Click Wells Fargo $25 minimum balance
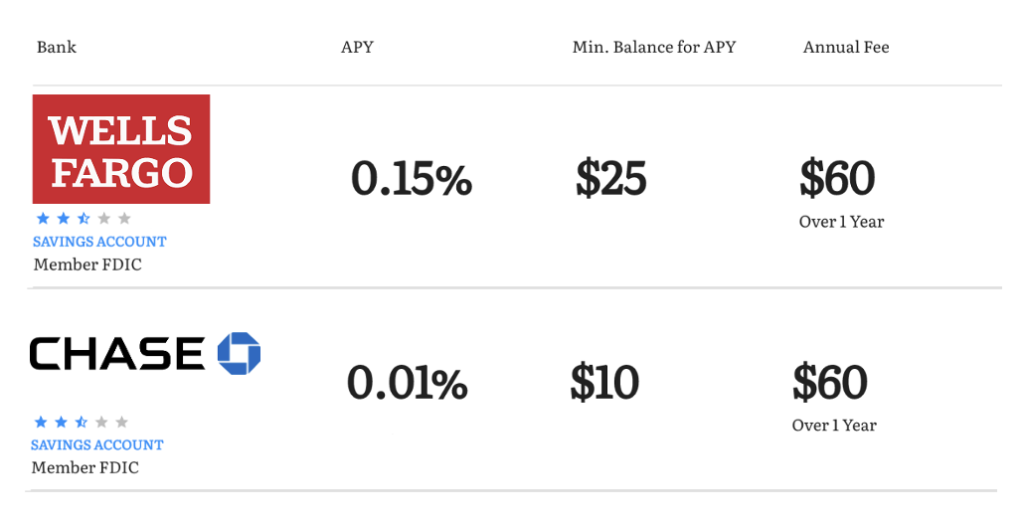 [x=611, y=178]
